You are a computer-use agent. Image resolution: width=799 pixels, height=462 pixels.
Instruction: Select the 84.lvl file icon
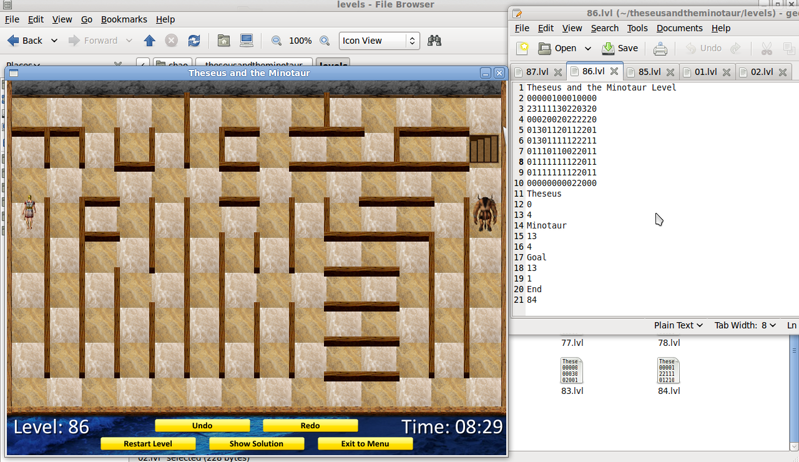669,370
